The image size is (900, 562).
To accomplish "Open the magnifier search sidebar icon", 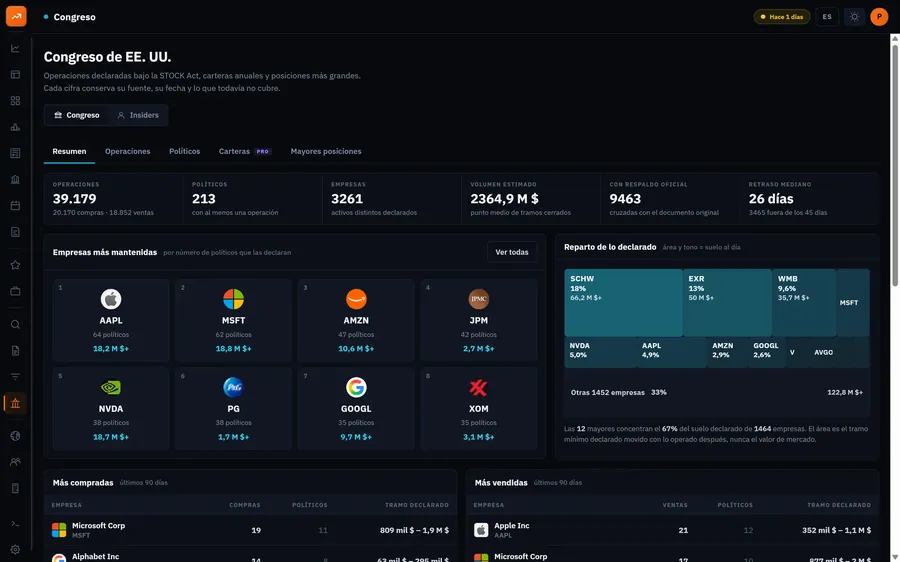I will (x=15, y=324).
